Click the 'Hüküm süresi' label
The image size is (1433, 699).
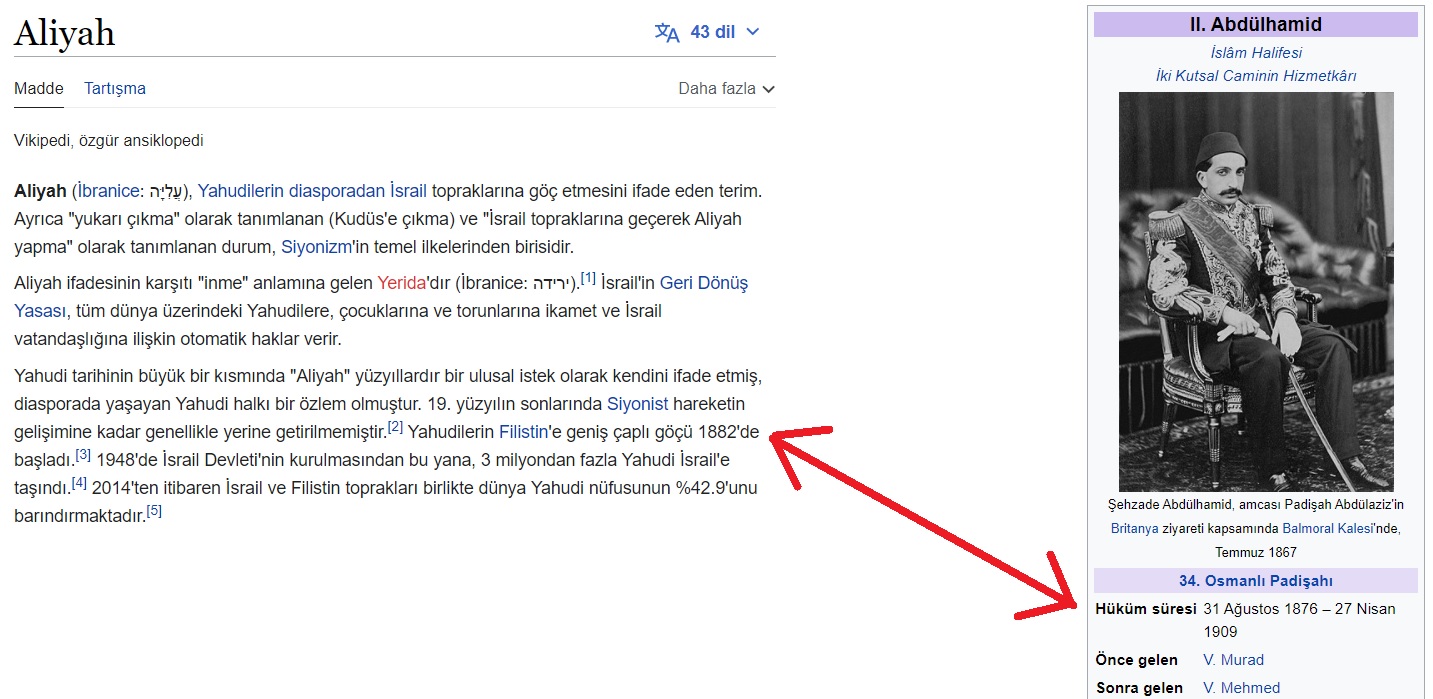pos(1146,609)
